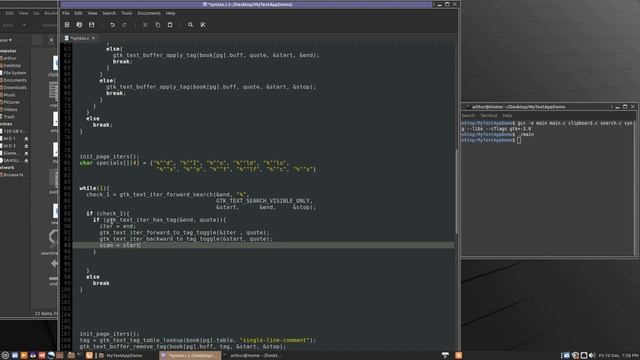Click the highlighted line 'scan = start'
This screenshot has height=360, width=640.
coord(263,245)
